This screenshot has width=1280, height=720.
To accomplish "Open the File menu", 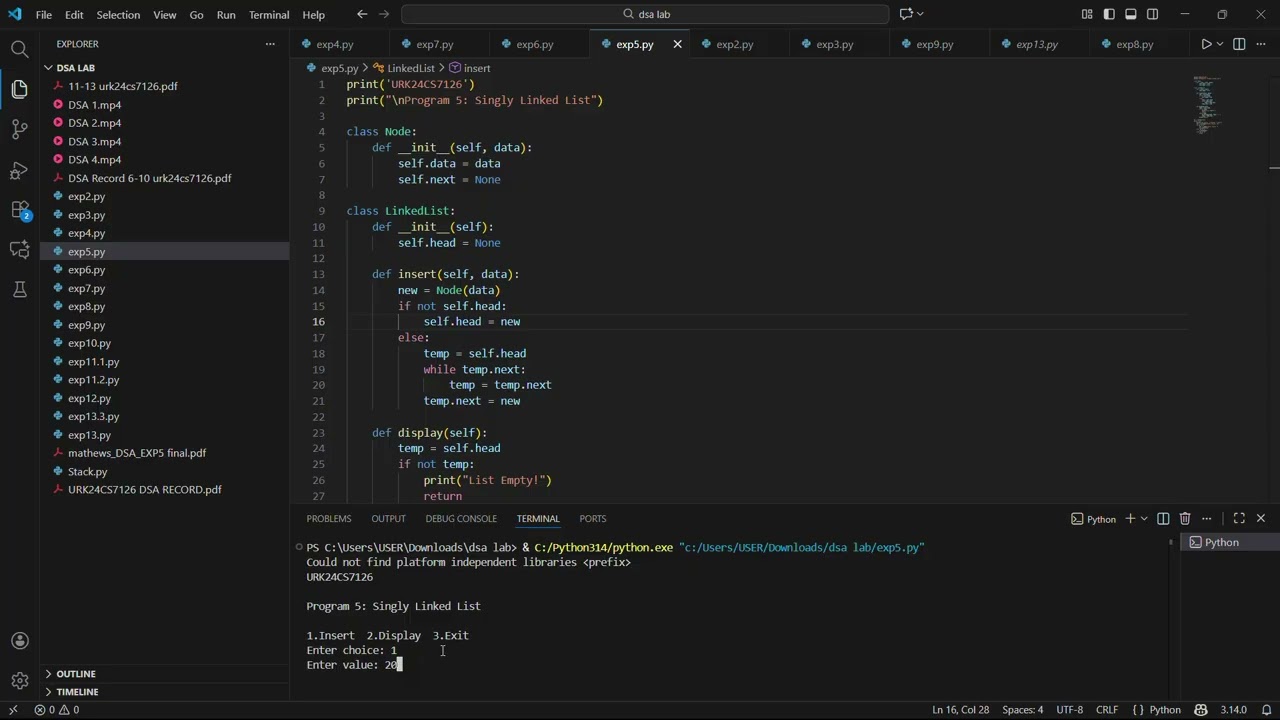I will pos(44,15).
